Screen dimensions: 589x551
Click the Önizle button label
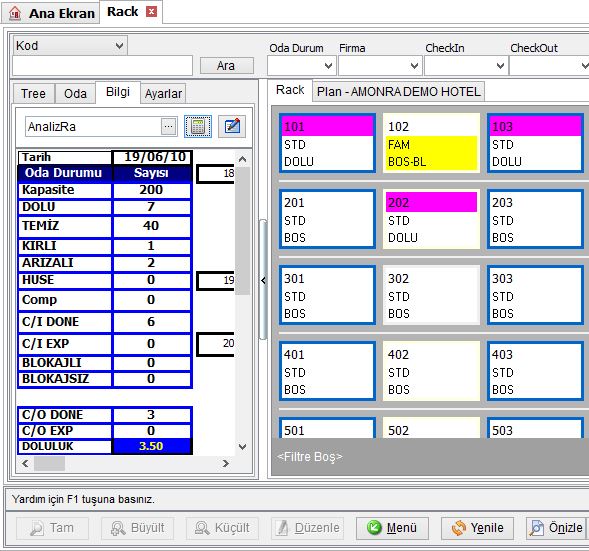[565, 528]
